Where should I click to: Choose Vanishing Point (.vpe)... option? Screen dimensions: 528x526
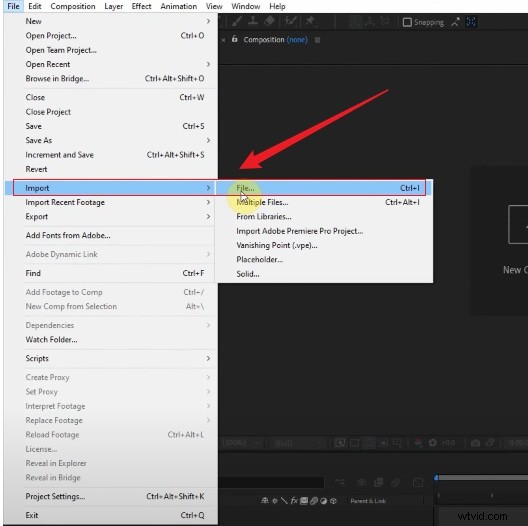[324, 245]
